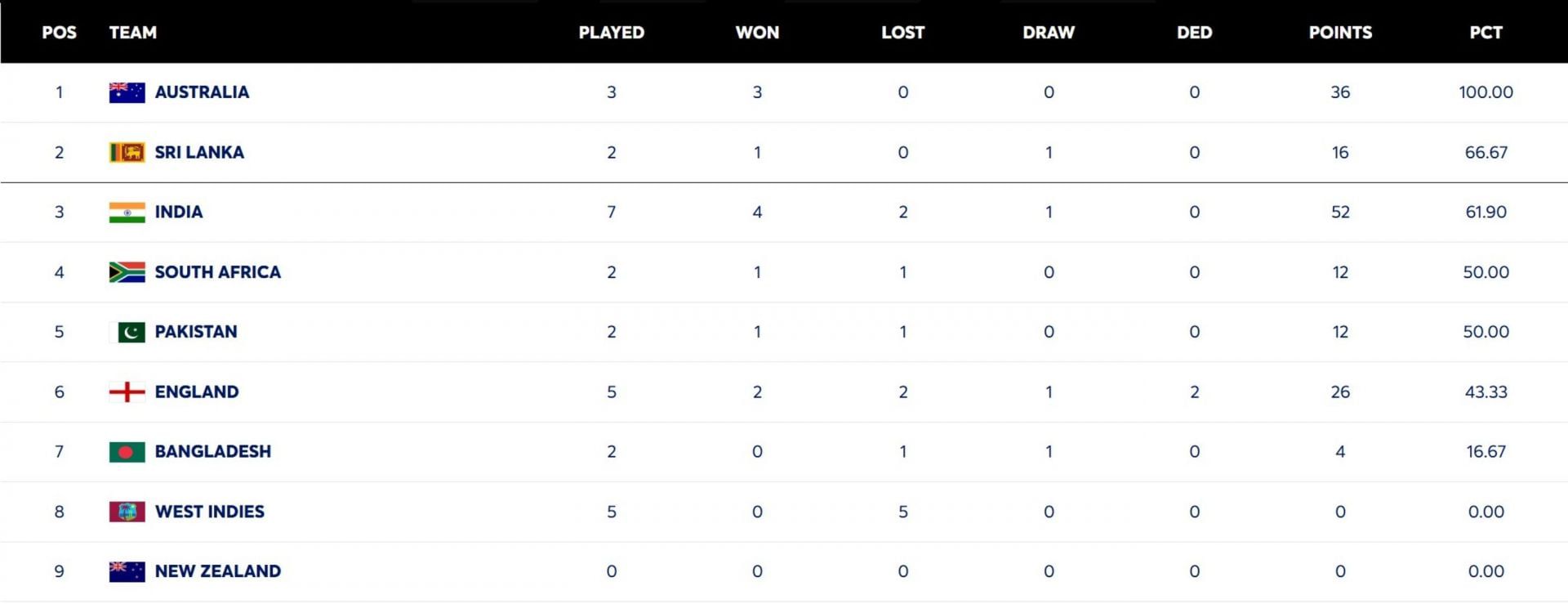Click the Bangladesh flag icon

127,452
